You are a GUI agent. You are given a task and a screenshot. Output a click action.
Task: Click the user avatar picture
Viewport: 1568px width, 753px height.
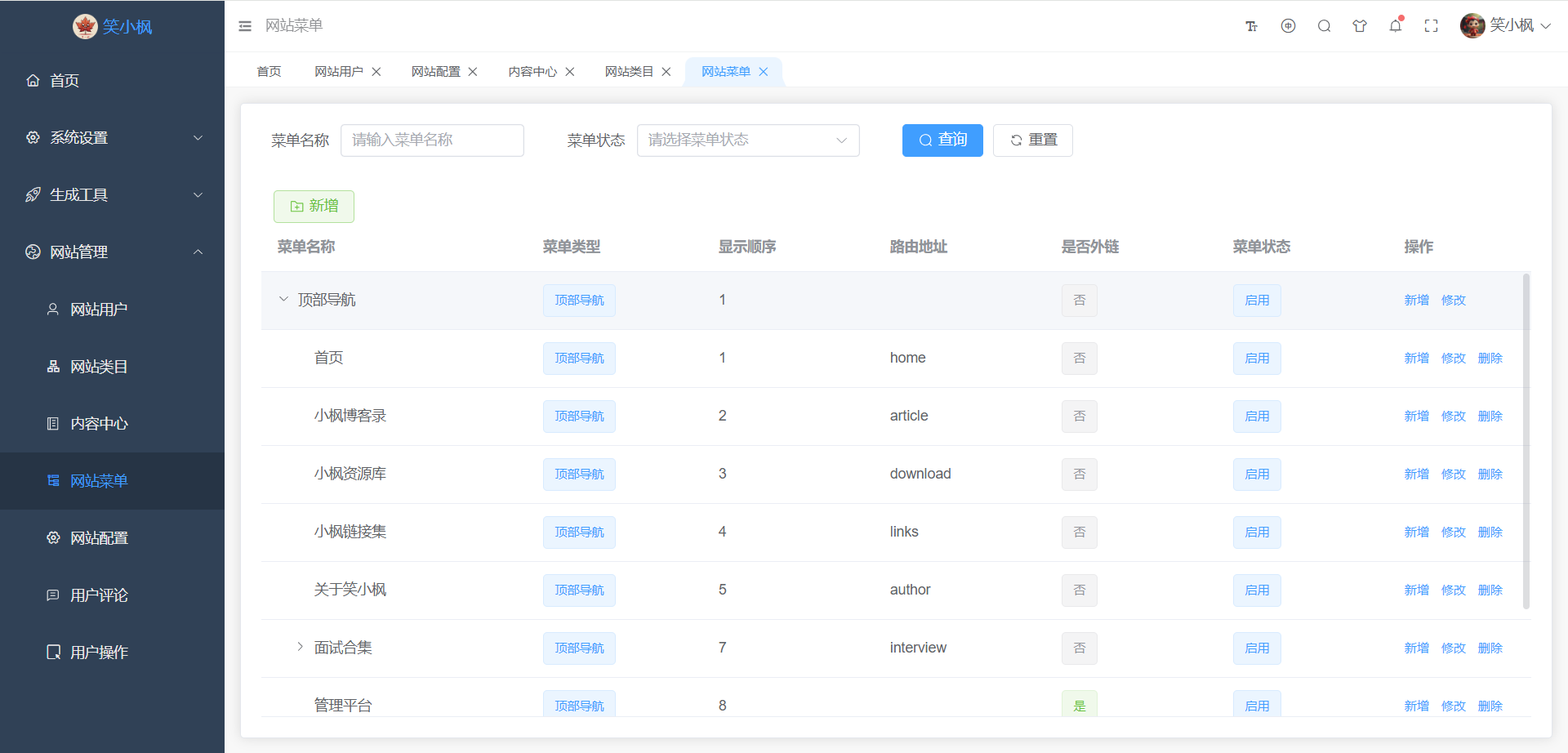click(x=1472, y=26)
